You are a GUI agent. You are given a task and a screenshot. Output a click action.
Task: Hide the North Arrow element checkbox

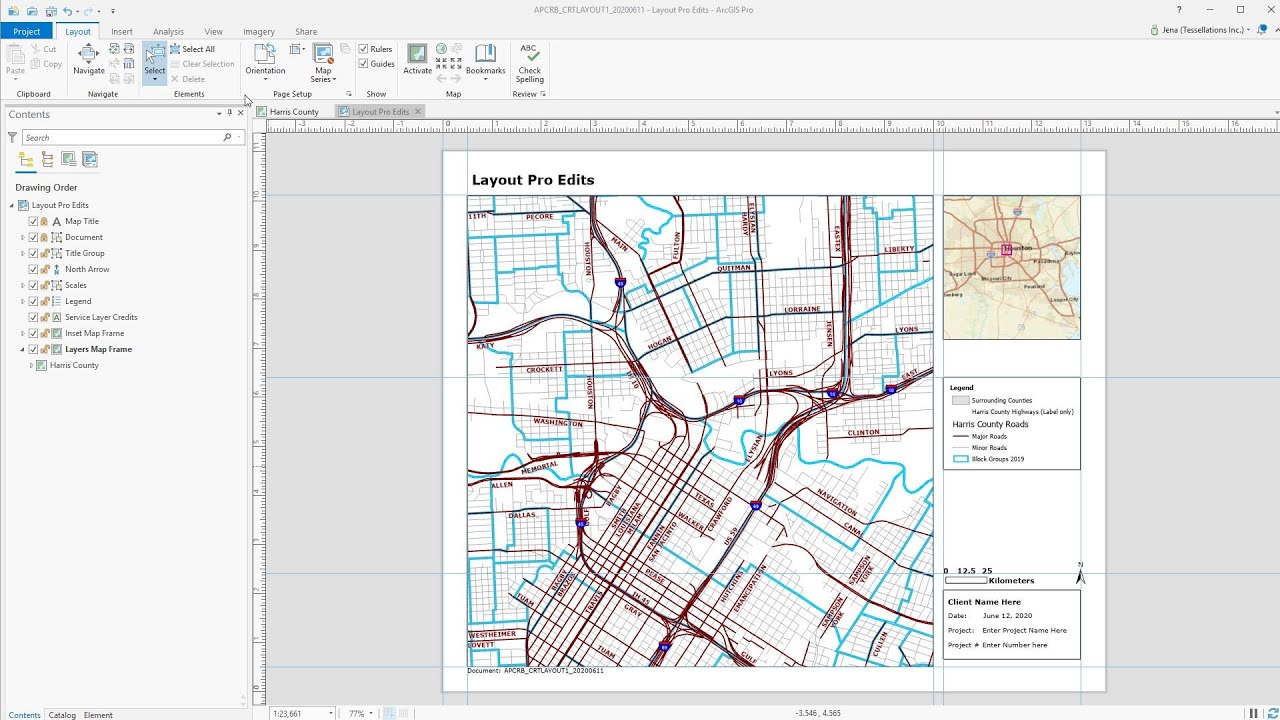click(33, 269)
